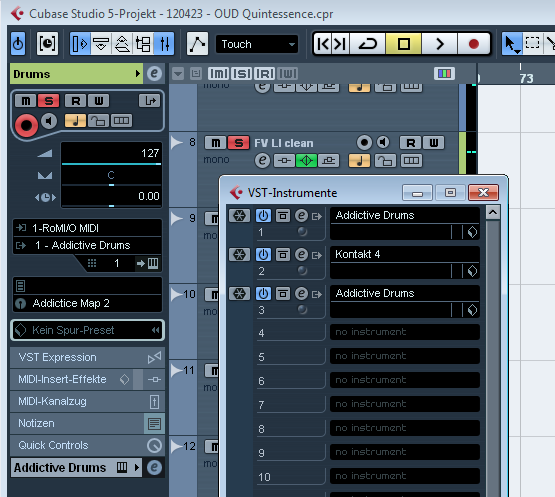Mute the Drums track in Inspector

(x=25, y=101)
